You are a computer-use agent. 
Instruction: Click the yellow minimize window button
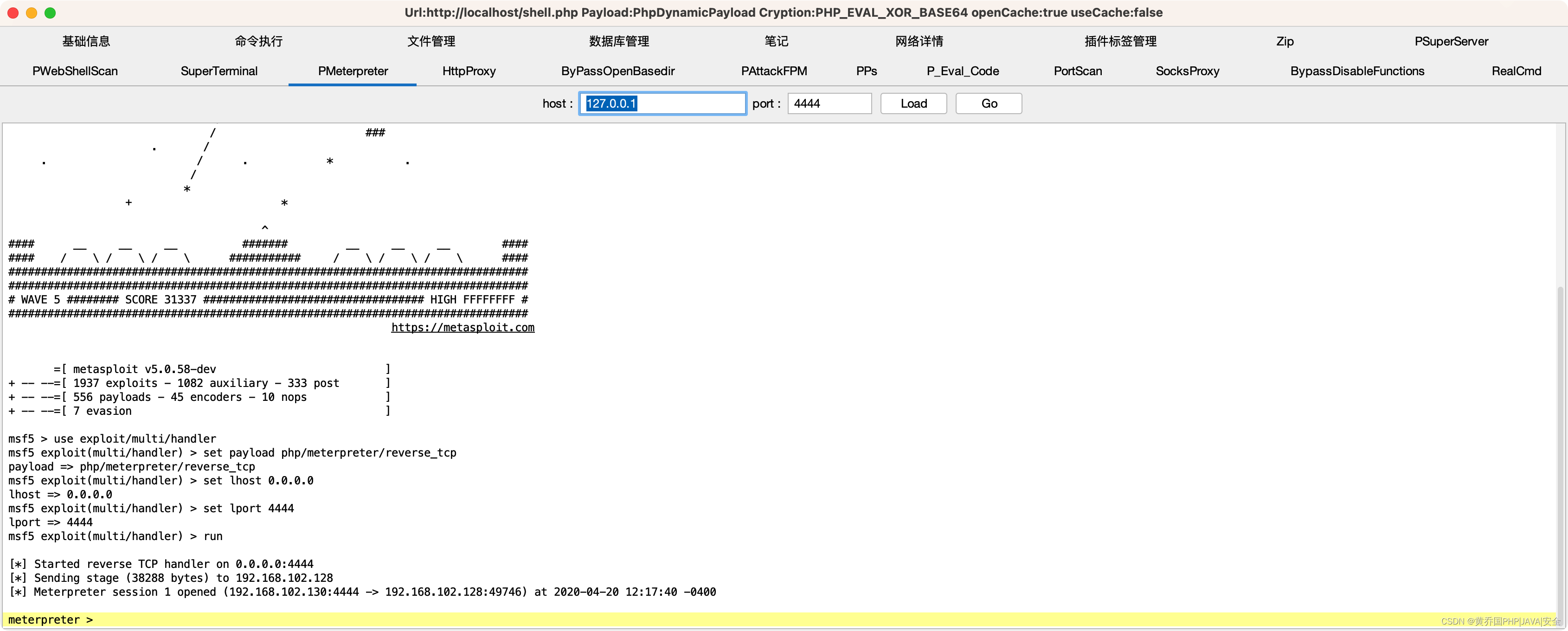click(32, 13)
